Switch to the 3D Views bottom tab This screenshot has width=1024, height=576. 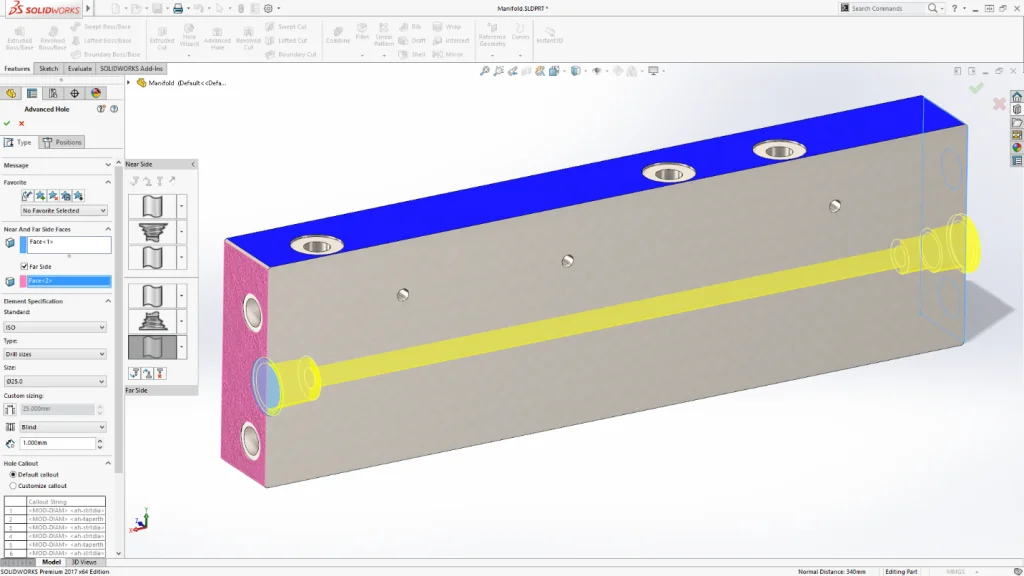[84, 562]
